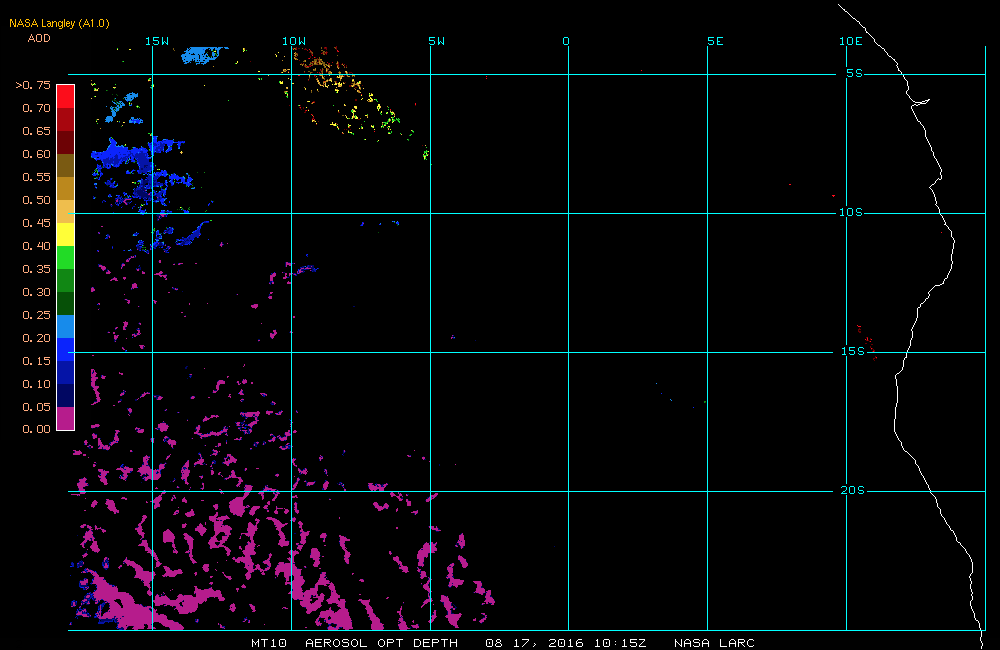
Task: Pick the light blue 0.20 legend swatch
Action: [x=66, y=327]
